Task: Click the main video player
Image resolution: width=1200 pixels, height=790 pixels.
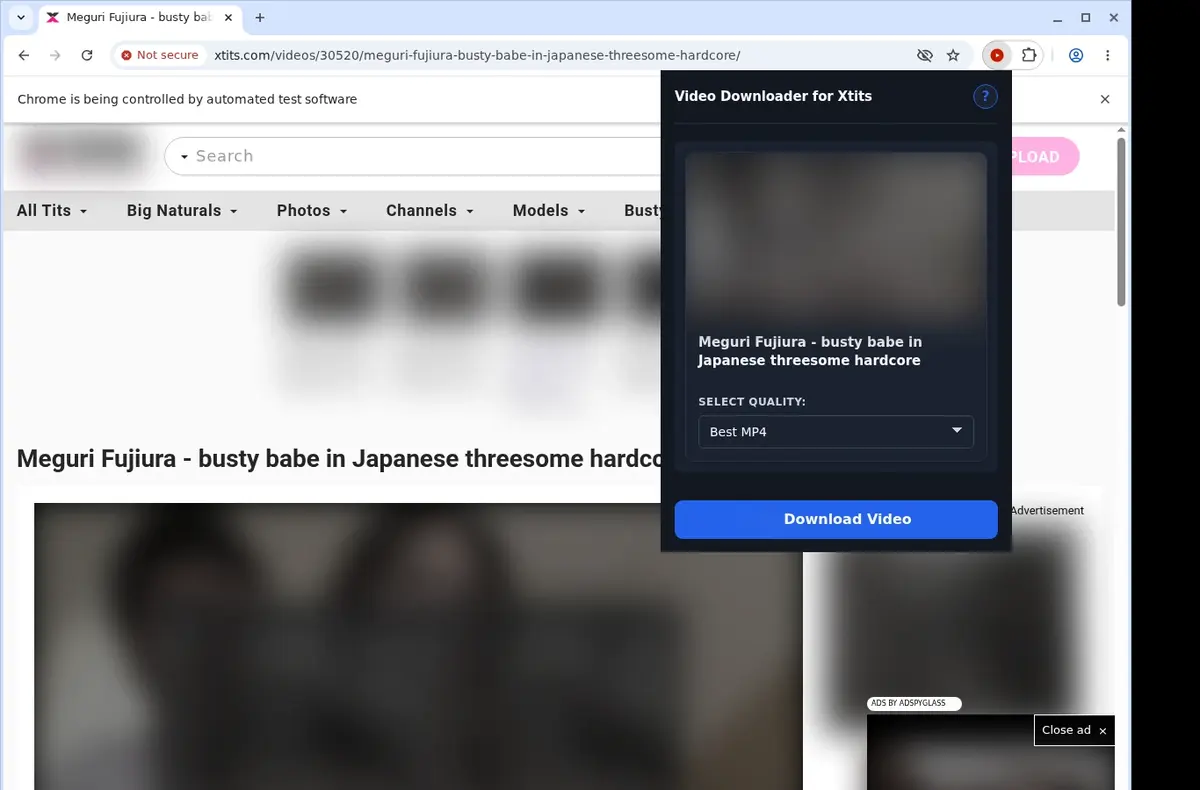Action: coord(418,646)
